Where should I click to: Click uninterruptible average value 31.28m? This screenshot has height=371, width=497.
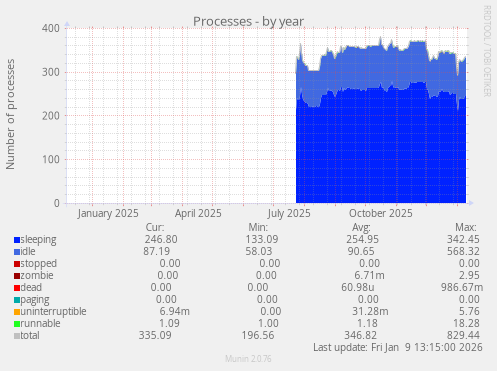coord(370,311)
